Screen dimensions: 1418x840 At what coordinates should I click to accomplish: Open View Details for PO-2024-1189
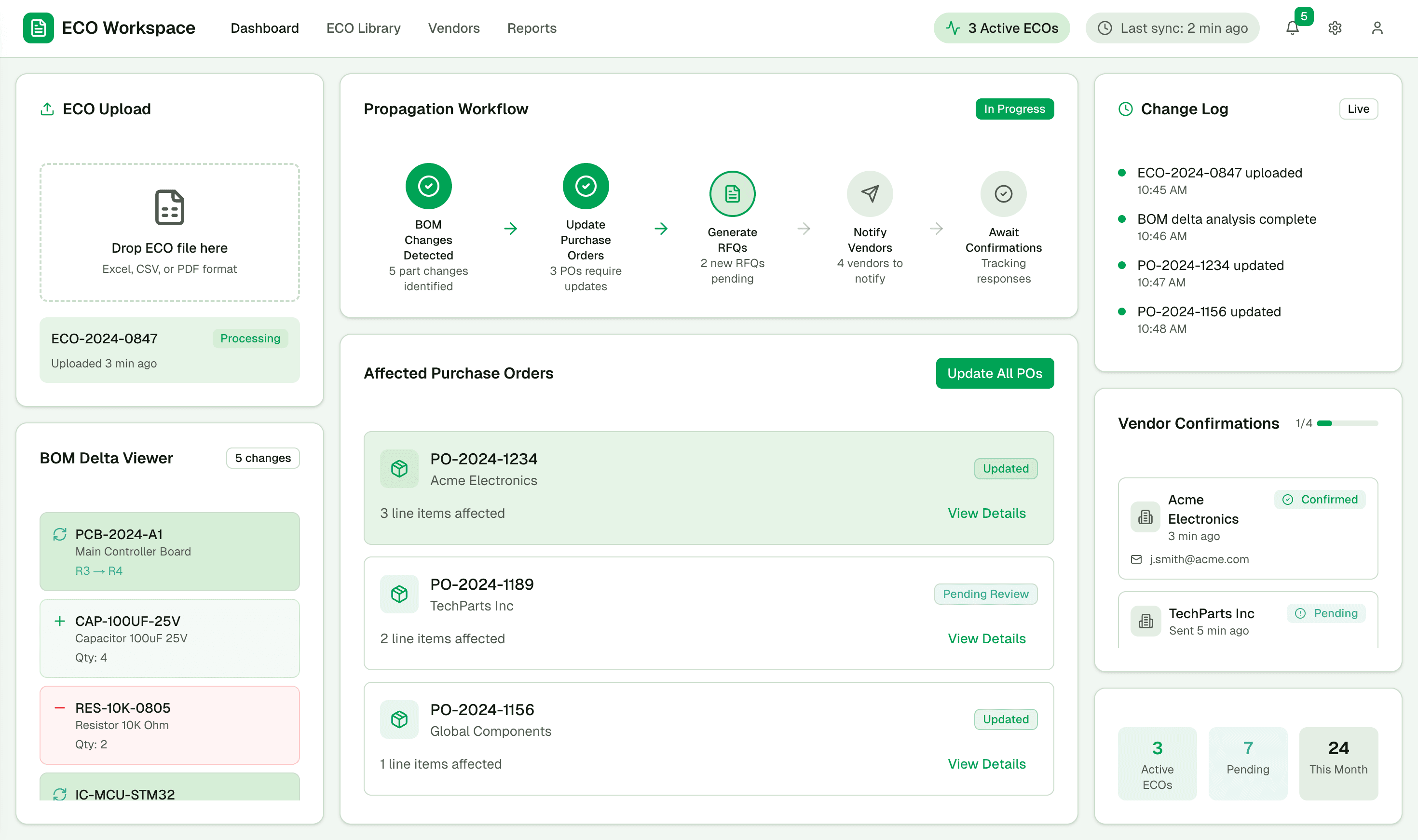[x=986, y=638]
